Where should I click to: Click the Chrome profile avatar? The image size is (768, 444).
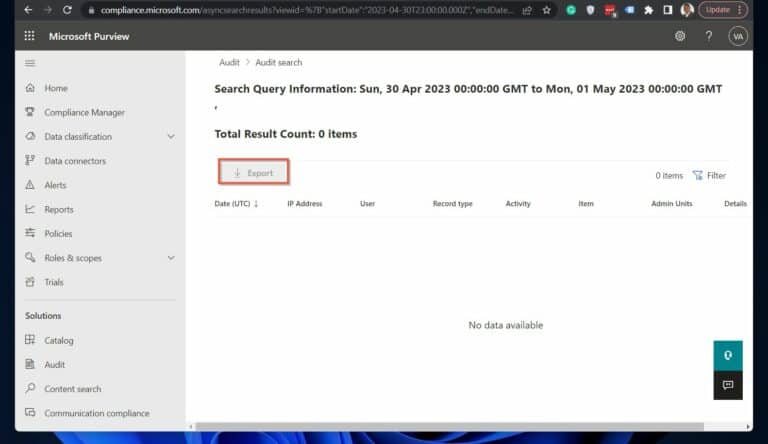coord(687,10)
